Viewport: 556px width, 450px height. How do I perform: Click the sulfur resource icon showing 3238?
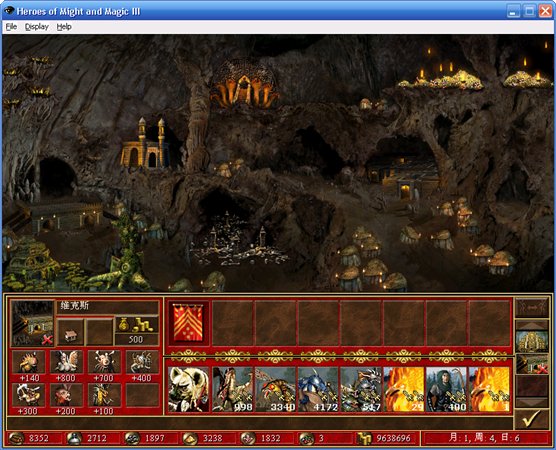[x=190, y=438]
